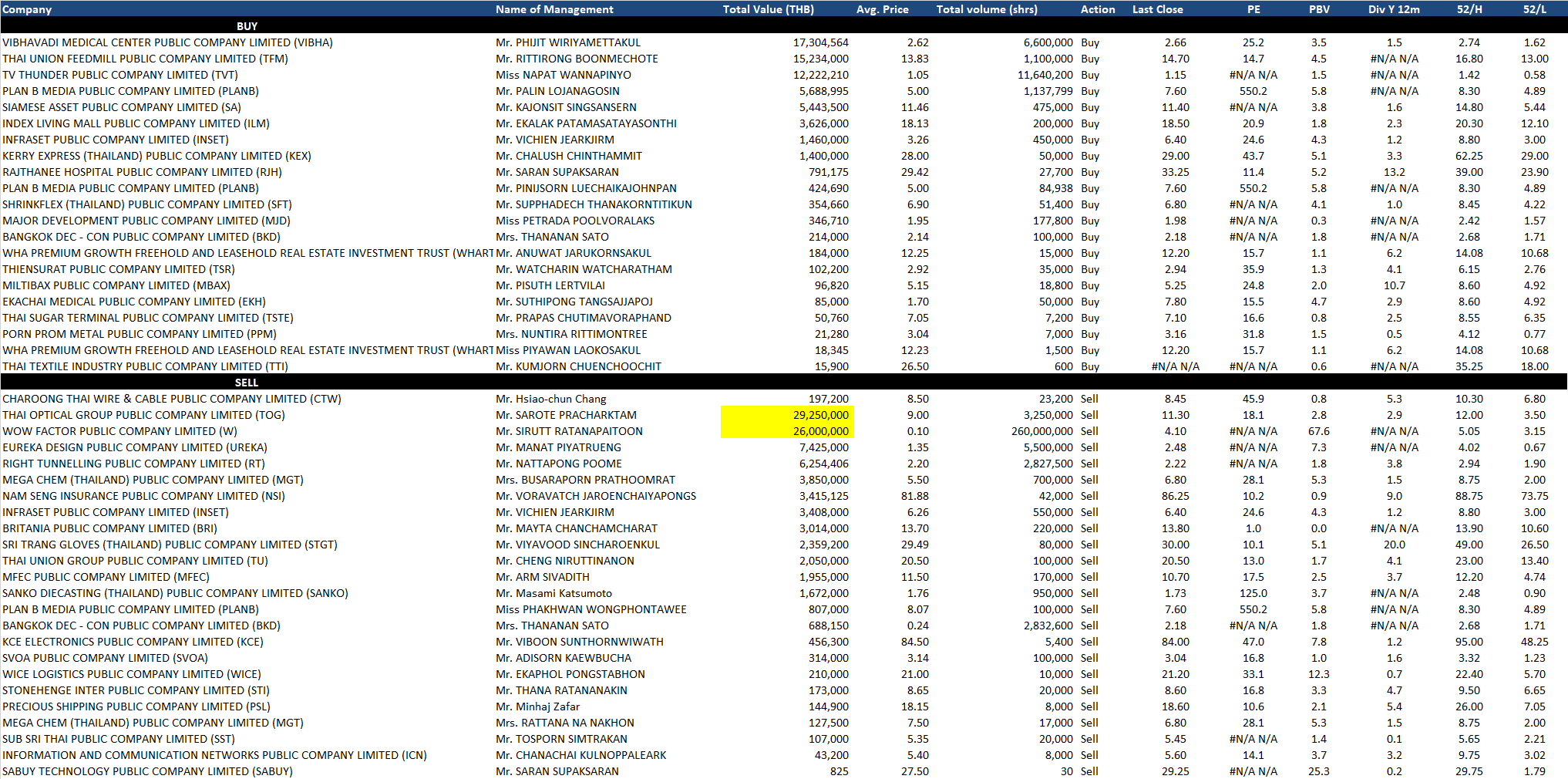Click WICE LOGISTICS company cell

pyautogui.click(x=132, y=674)
